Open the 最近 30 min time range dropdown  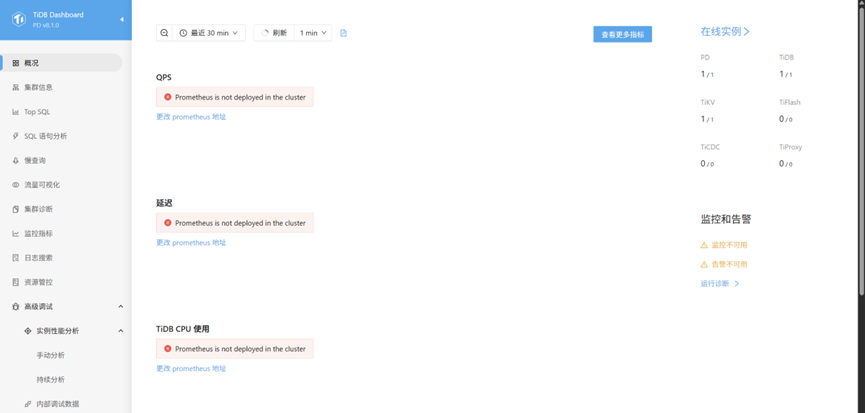(x=209, y=33)
